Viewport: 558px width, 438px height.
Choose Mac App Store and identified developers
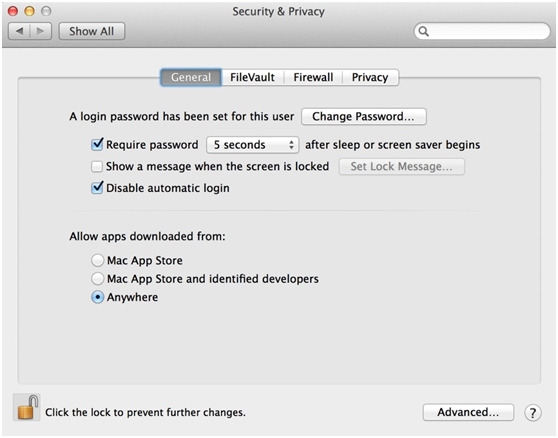[x=98, y=279]
